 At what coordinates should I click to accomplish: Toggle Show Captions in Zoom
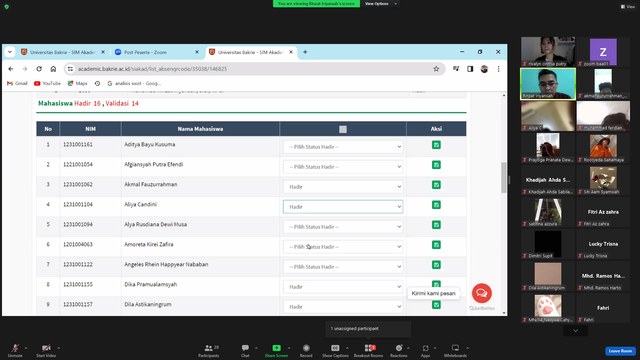[335, 351]
